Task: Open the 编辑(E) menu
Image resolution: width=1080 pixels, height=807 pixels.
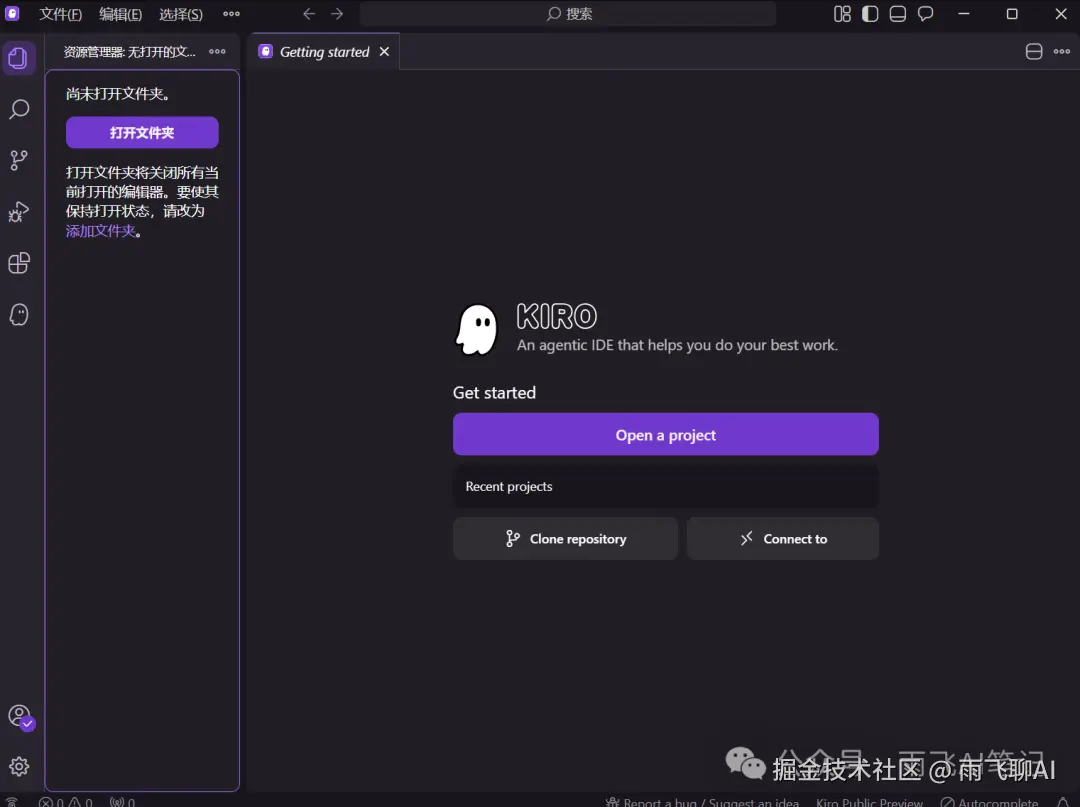Action: point(121,14)
